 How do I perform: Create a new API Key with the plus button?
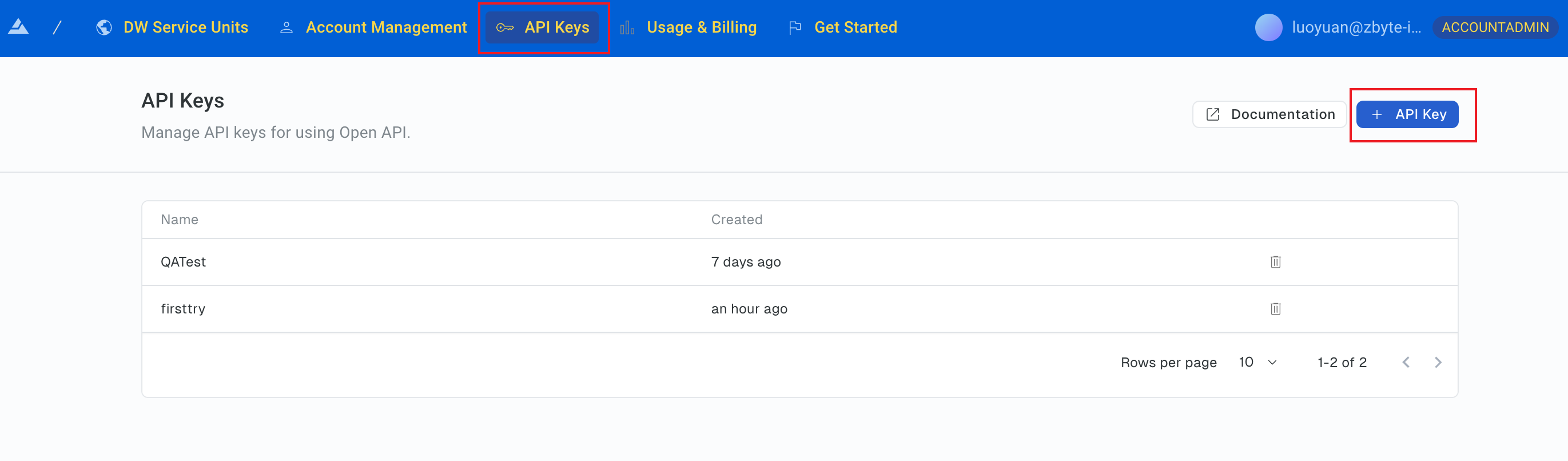(x=1407, y=114)
